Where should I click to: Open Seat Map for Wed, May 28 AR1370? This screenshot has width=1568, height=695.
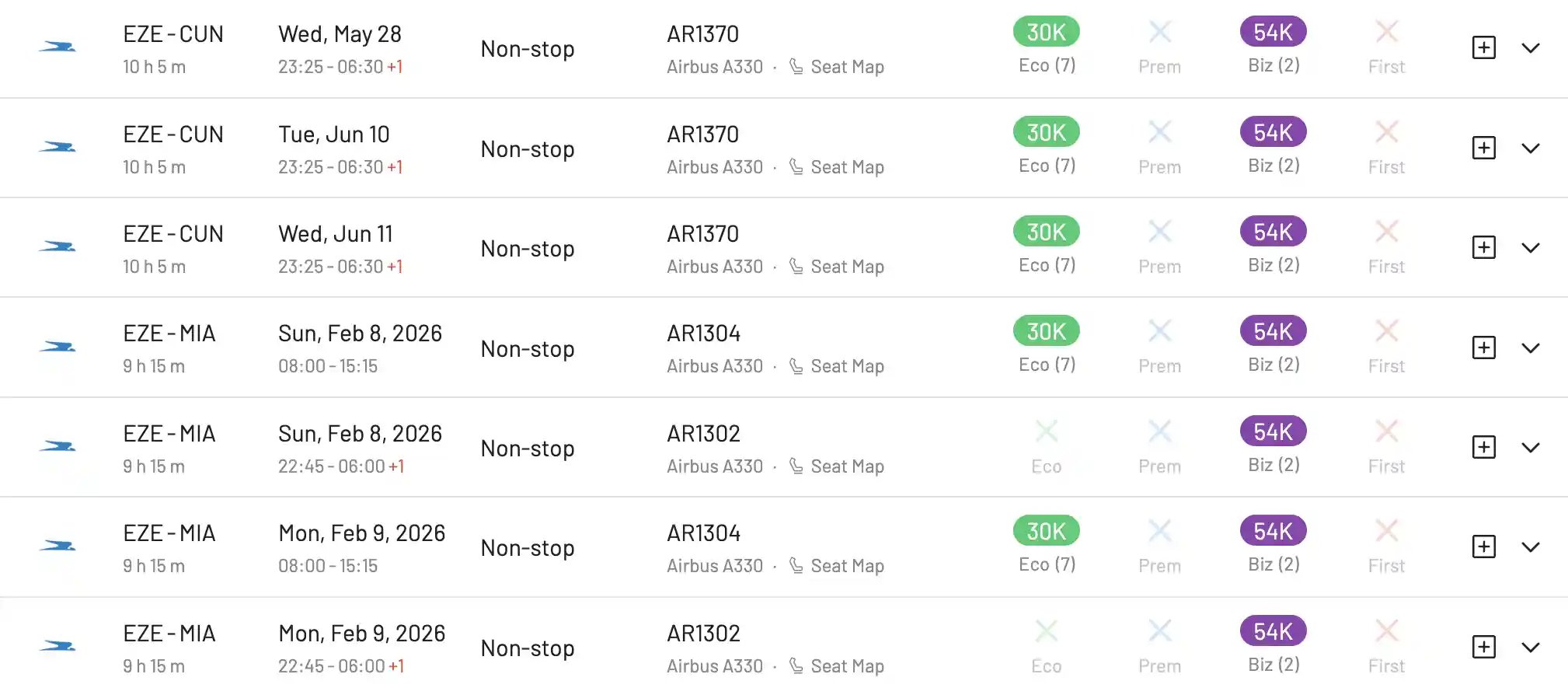(x=837, y=67)
